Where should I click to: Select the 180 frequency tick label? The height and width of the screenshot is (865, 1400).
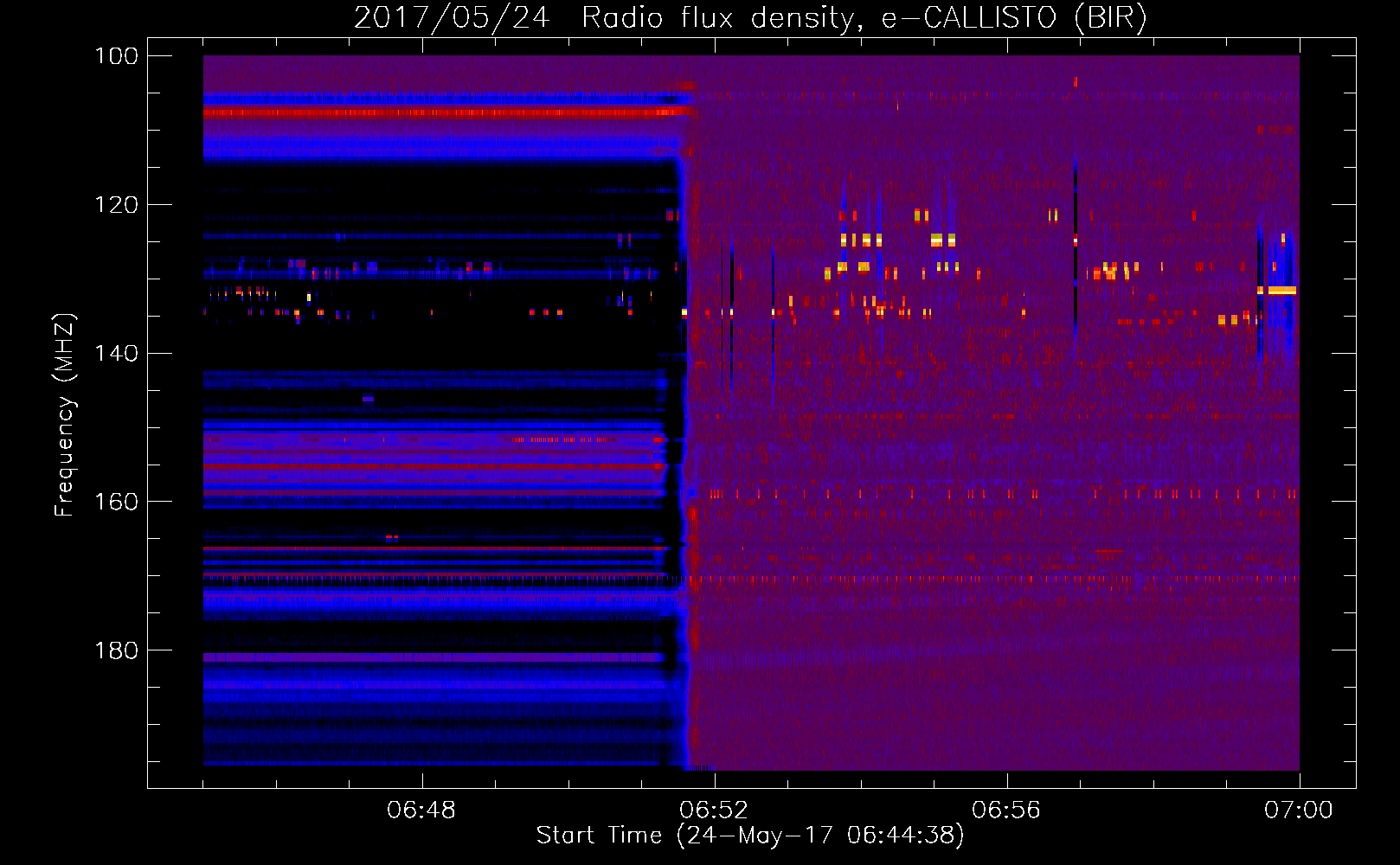[x=117, y=650]
